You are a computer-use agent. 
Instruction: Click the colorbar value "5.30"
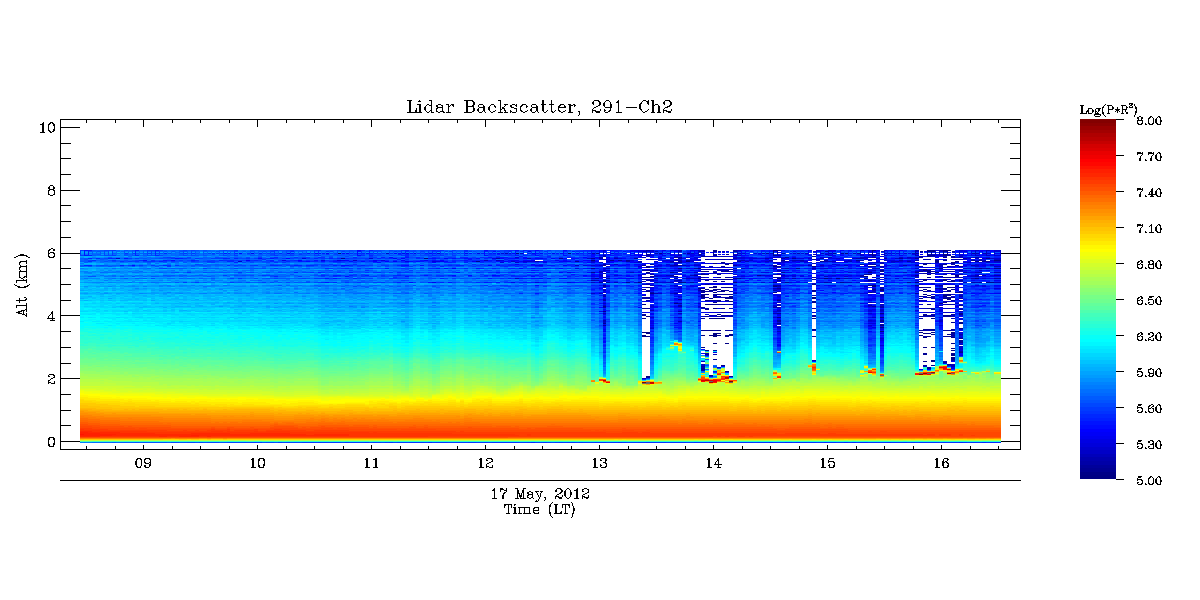coord(1149,445)
